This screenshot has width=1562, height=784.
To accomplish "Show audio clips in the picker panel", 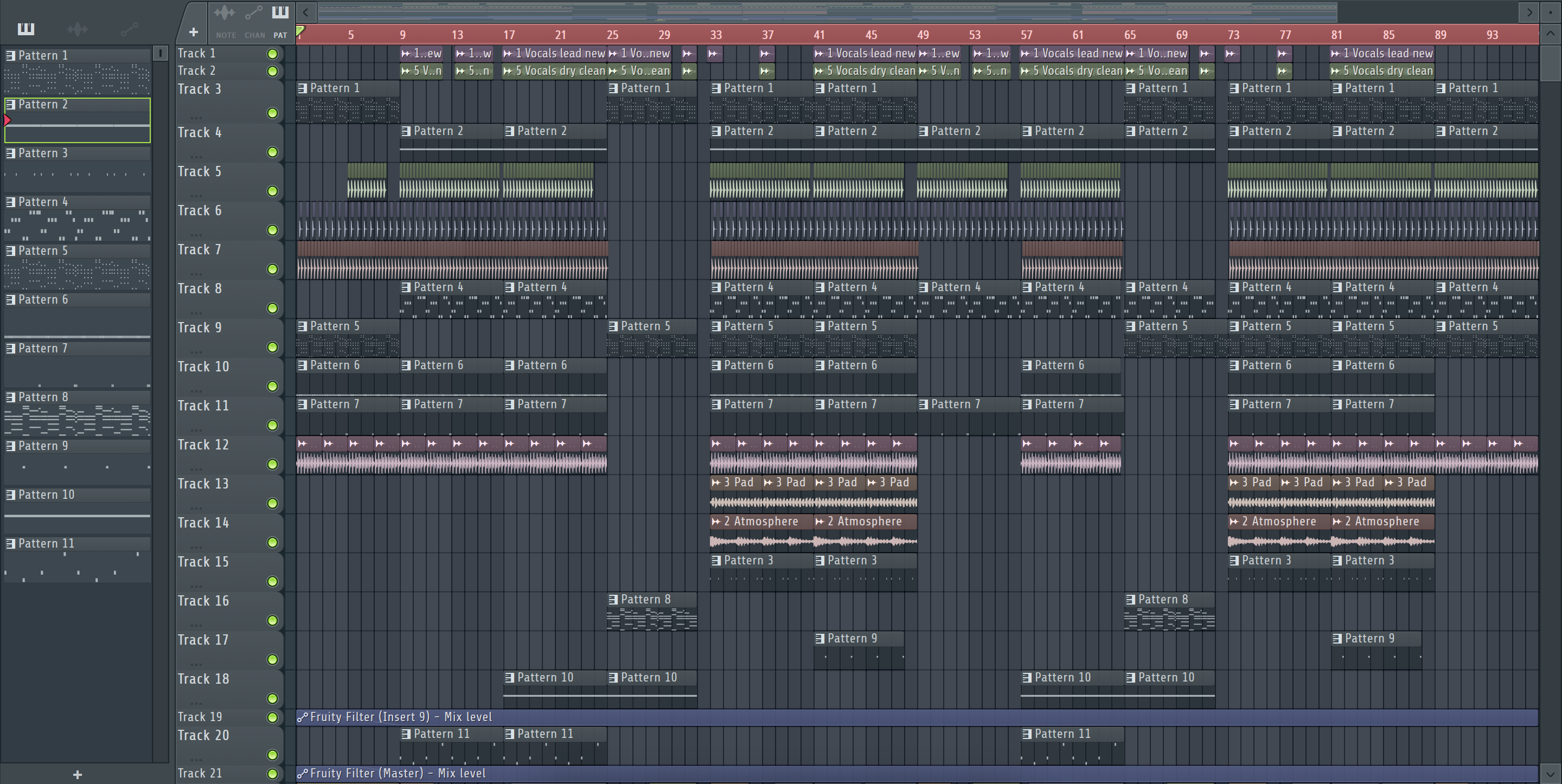I will 78,29.
